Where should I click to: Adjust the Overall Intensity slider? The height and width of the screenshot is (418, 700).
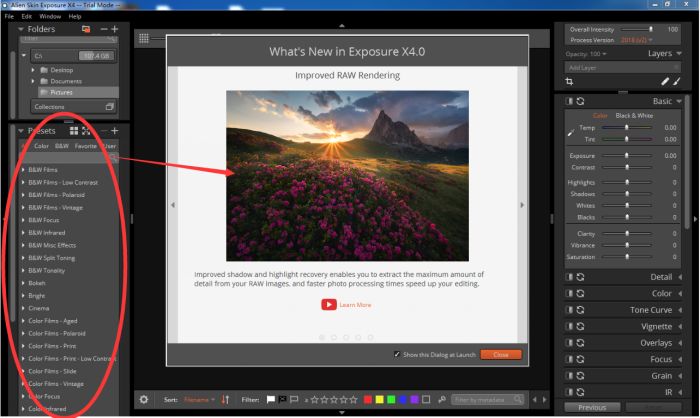tap(635, 29)
